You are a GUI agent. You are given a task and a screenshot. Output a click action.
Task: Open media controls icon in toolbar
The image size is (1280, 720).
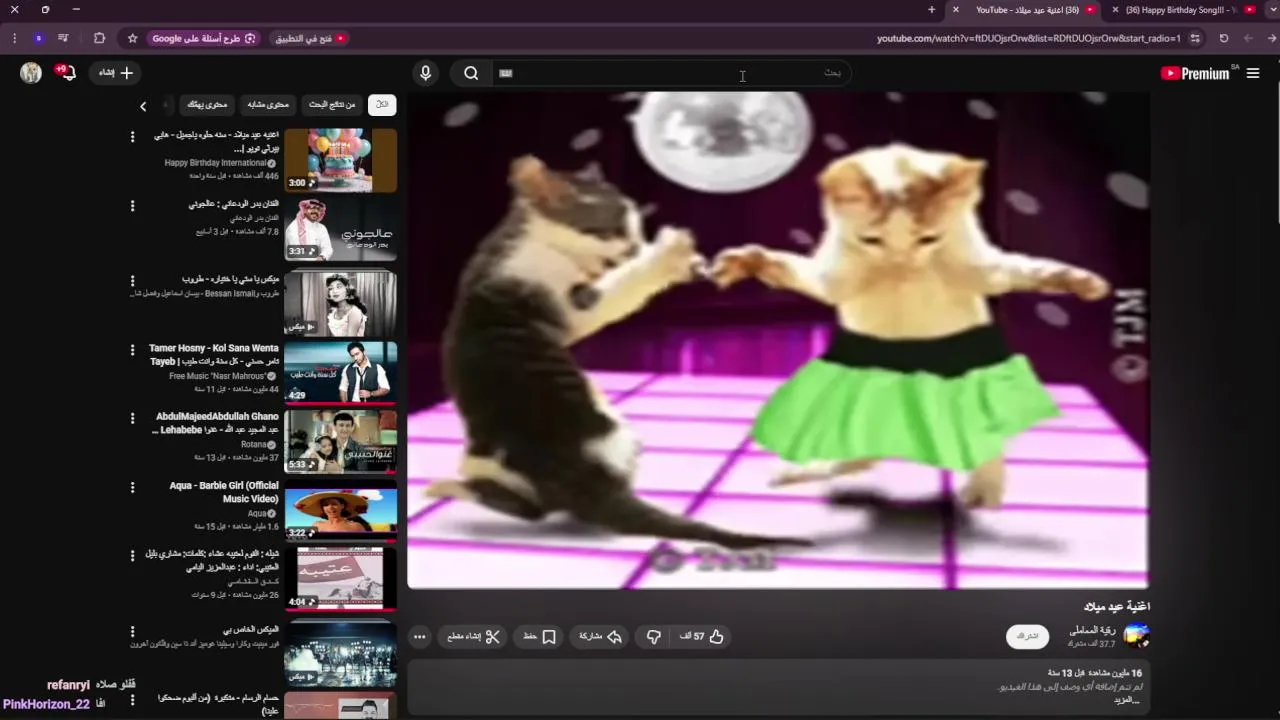point(64,38)
